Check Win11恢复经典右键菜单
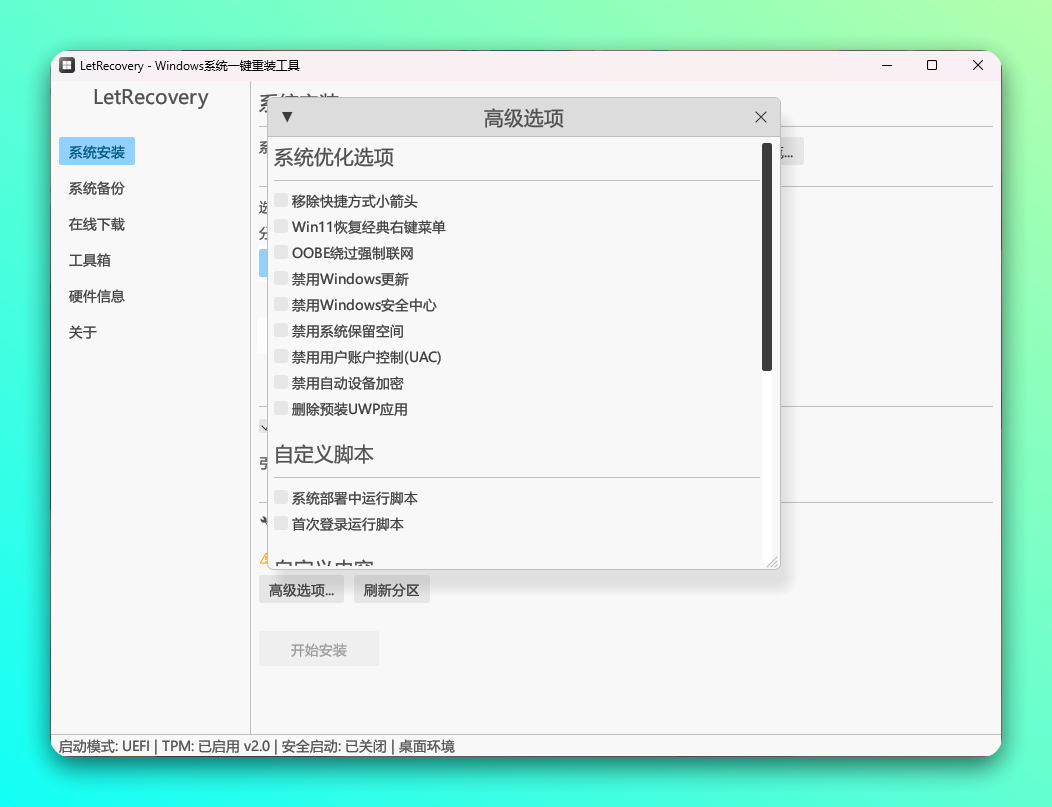Image resolution: width=1052 pixels, height=807 pixels. tap(281, 227)
